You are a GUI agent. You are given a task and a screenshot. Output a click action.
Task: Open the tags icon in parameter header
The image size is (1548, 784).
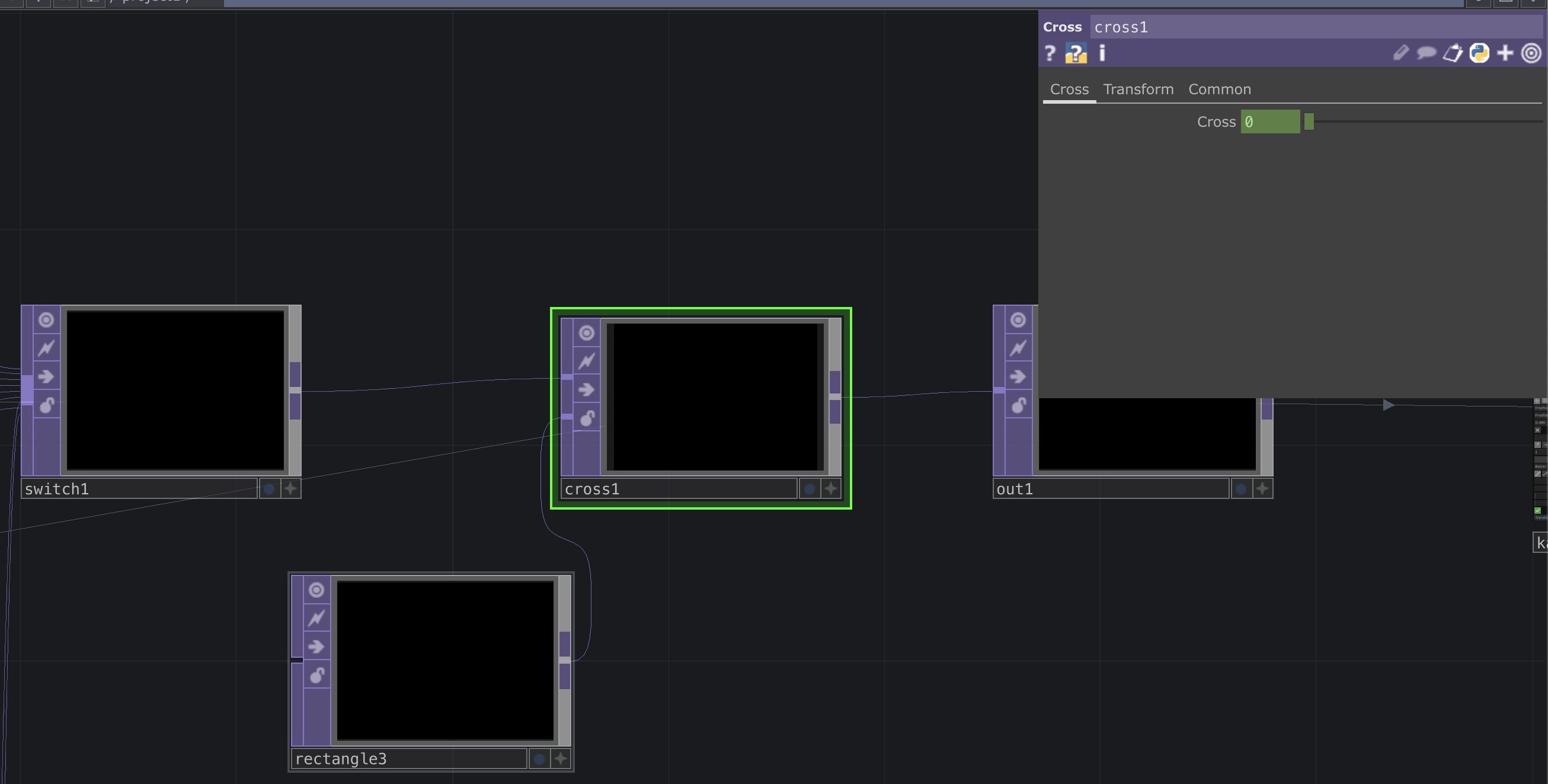click(1453, 53)
